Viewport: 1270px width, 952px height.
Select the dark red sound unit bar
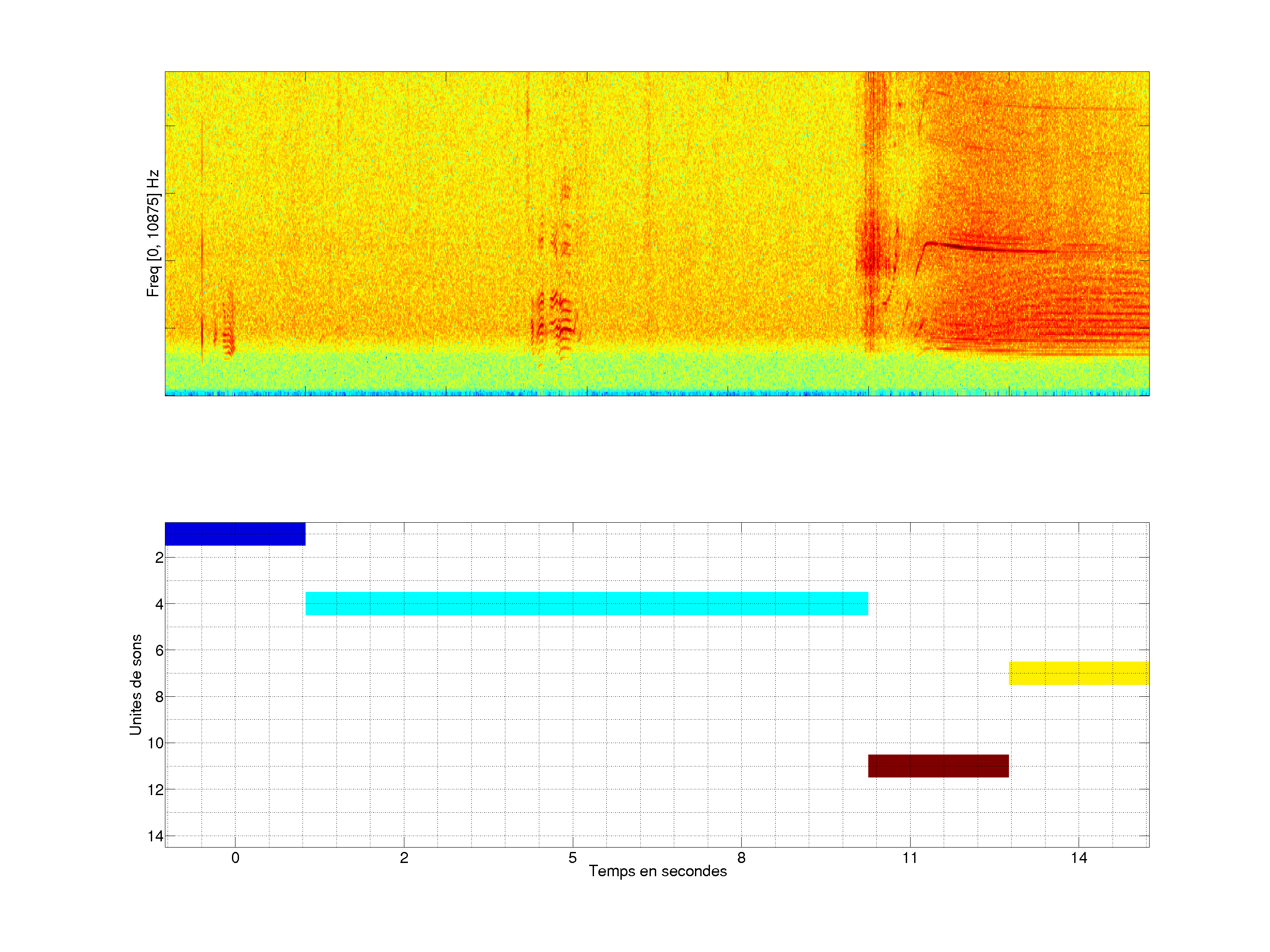click(938, 766)
